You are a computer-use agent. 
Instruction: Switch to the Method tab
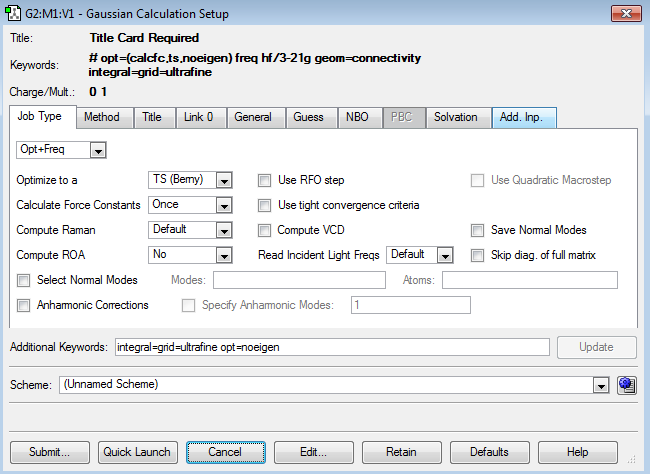(101, 118)
